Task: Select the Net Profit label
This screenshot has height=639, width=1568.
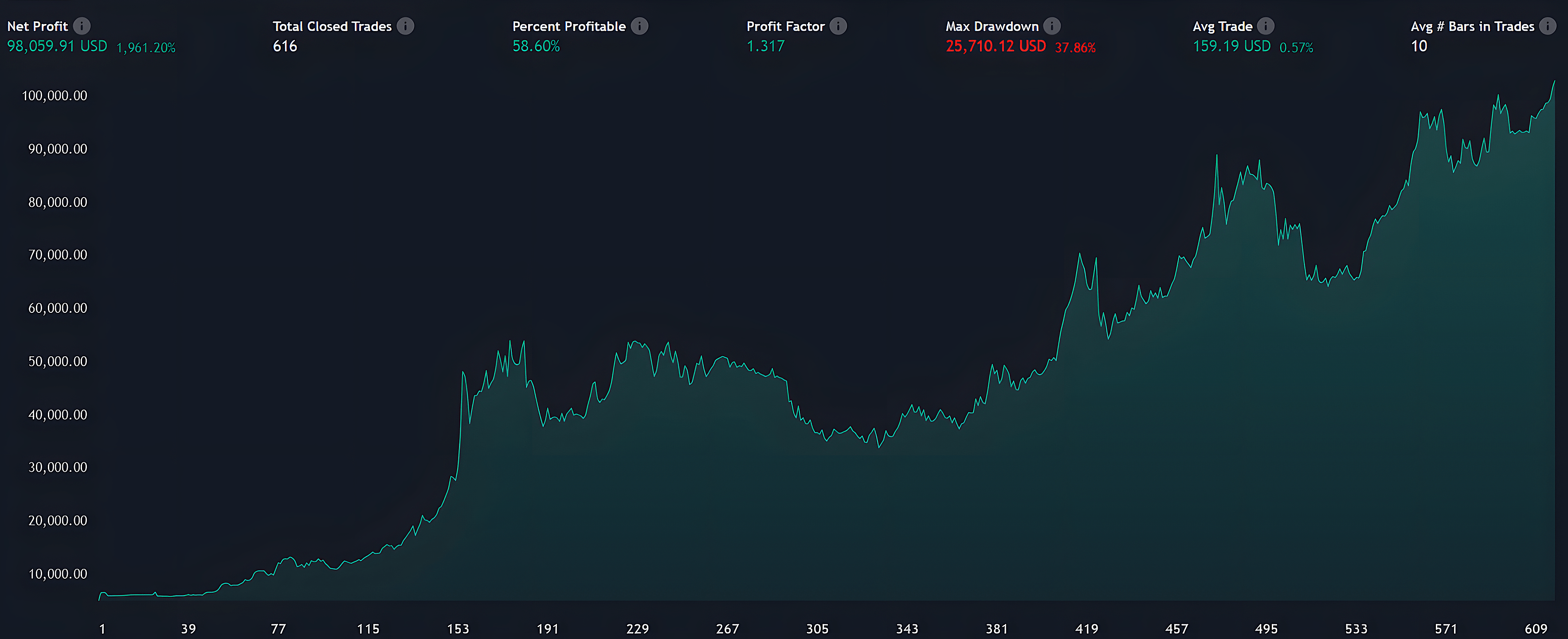Action: (x=37, y=26)
